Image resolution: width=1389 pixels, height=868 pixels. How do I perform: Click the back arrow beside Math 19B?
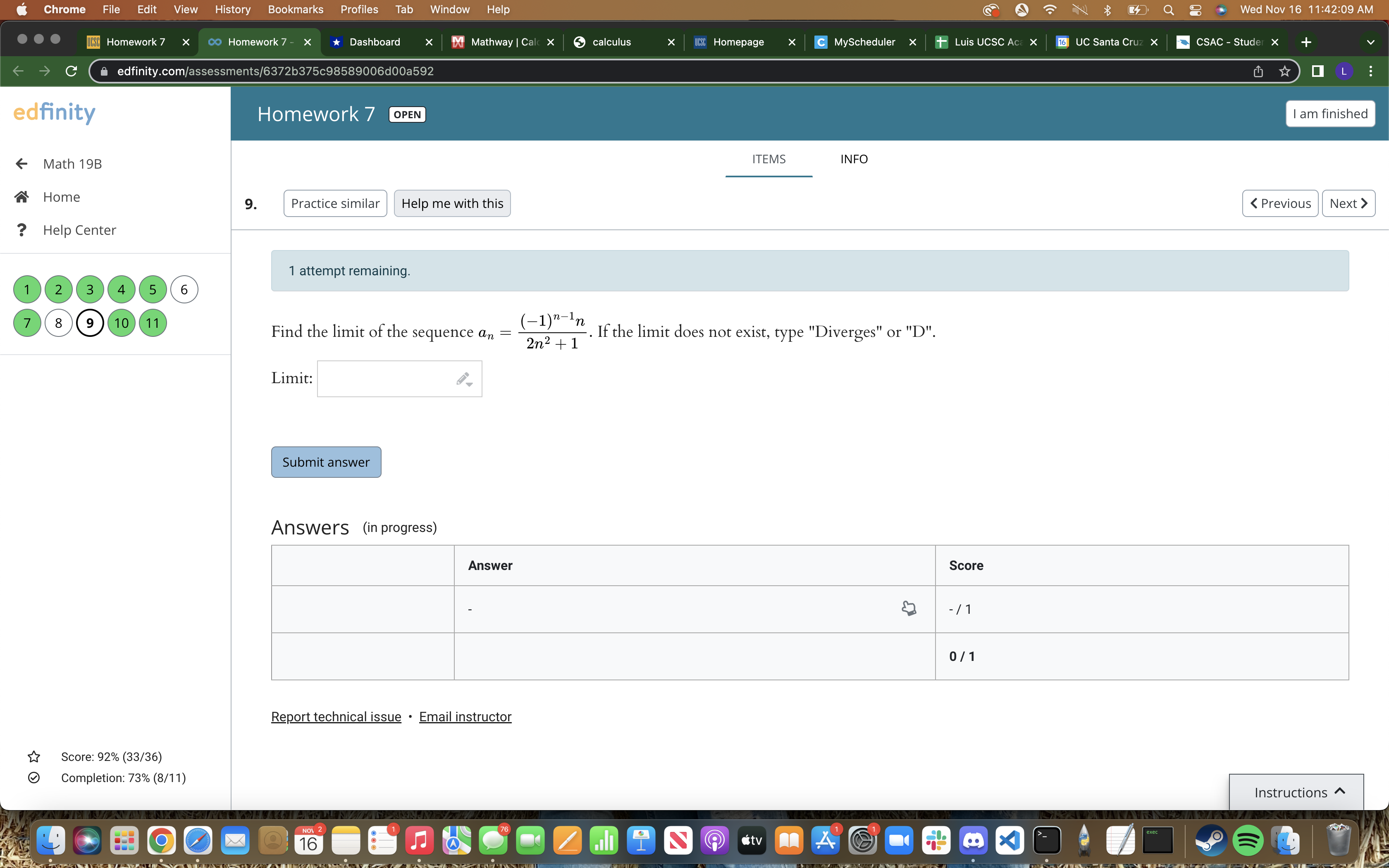22,164
